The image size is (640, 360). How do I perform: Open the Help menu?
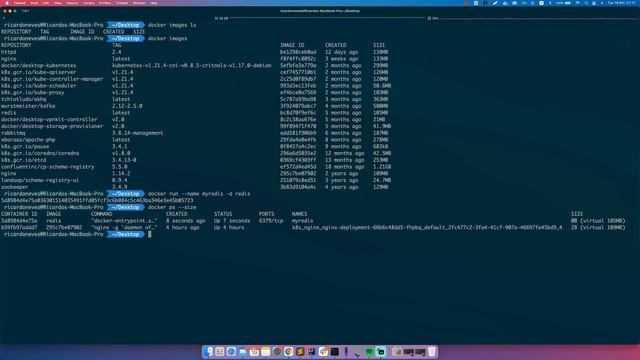click(x=153, y=3)
